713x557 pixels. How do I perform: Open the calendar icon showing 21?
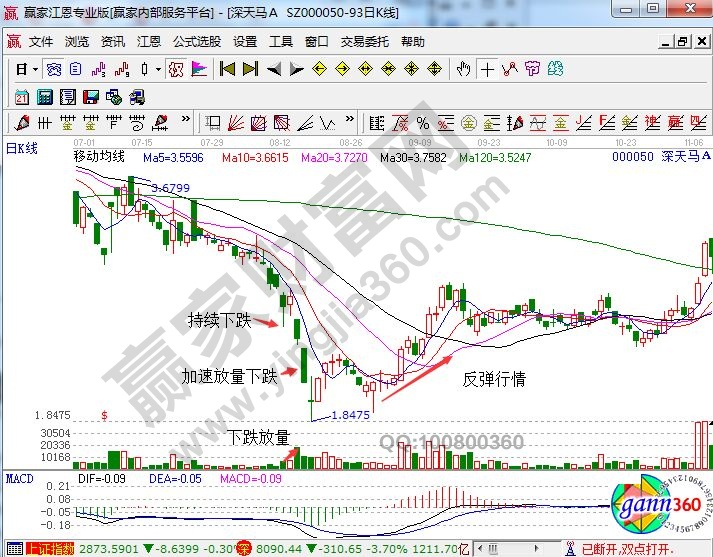22,97
